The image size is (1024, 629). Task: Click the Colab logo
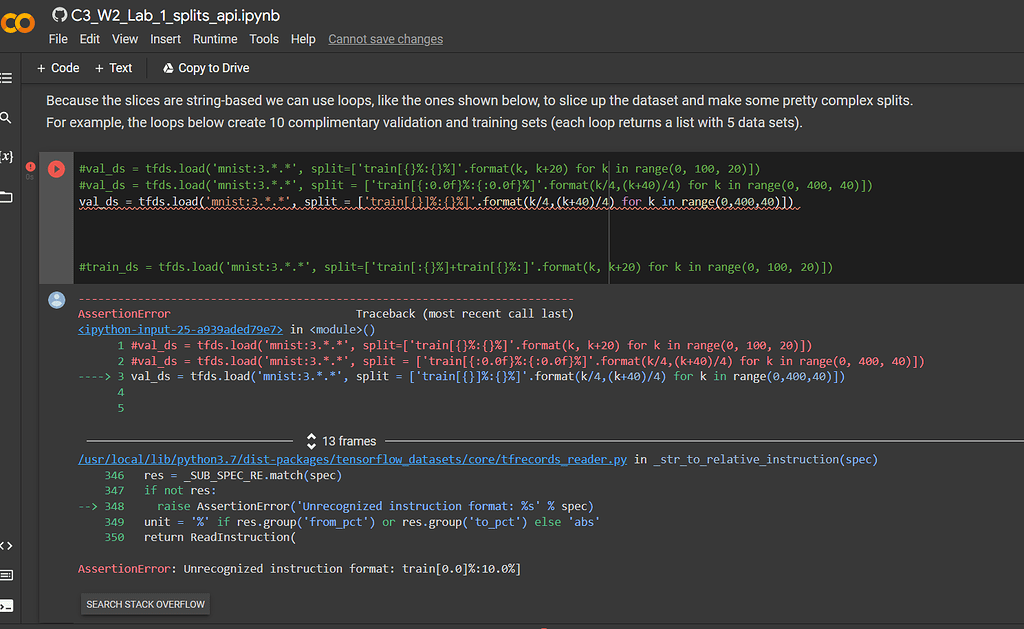pyautogui.click(x=17, y=22)
